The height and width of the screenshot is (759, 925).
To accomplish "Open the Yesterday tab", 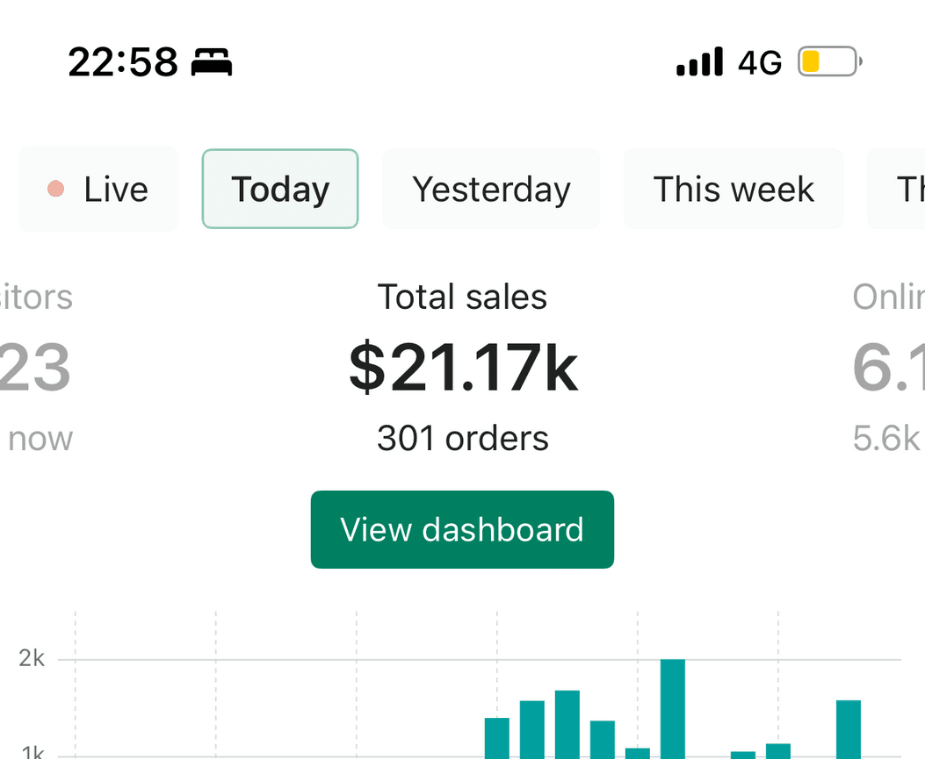I will (491, 189).
